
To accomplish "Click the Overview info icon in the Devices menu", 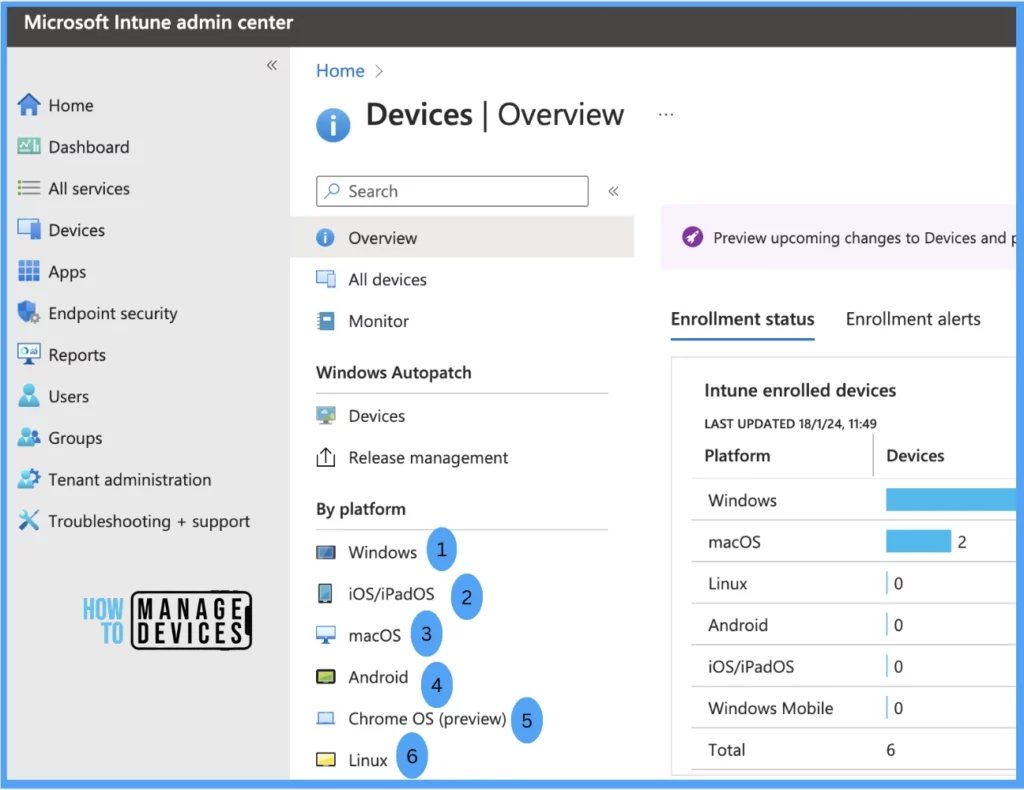I will click(x=325, y=238).
